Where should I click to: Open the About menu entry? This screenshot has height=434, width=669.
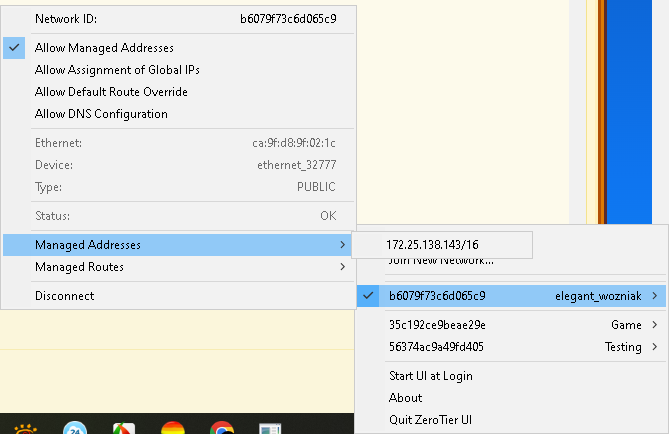405,398
